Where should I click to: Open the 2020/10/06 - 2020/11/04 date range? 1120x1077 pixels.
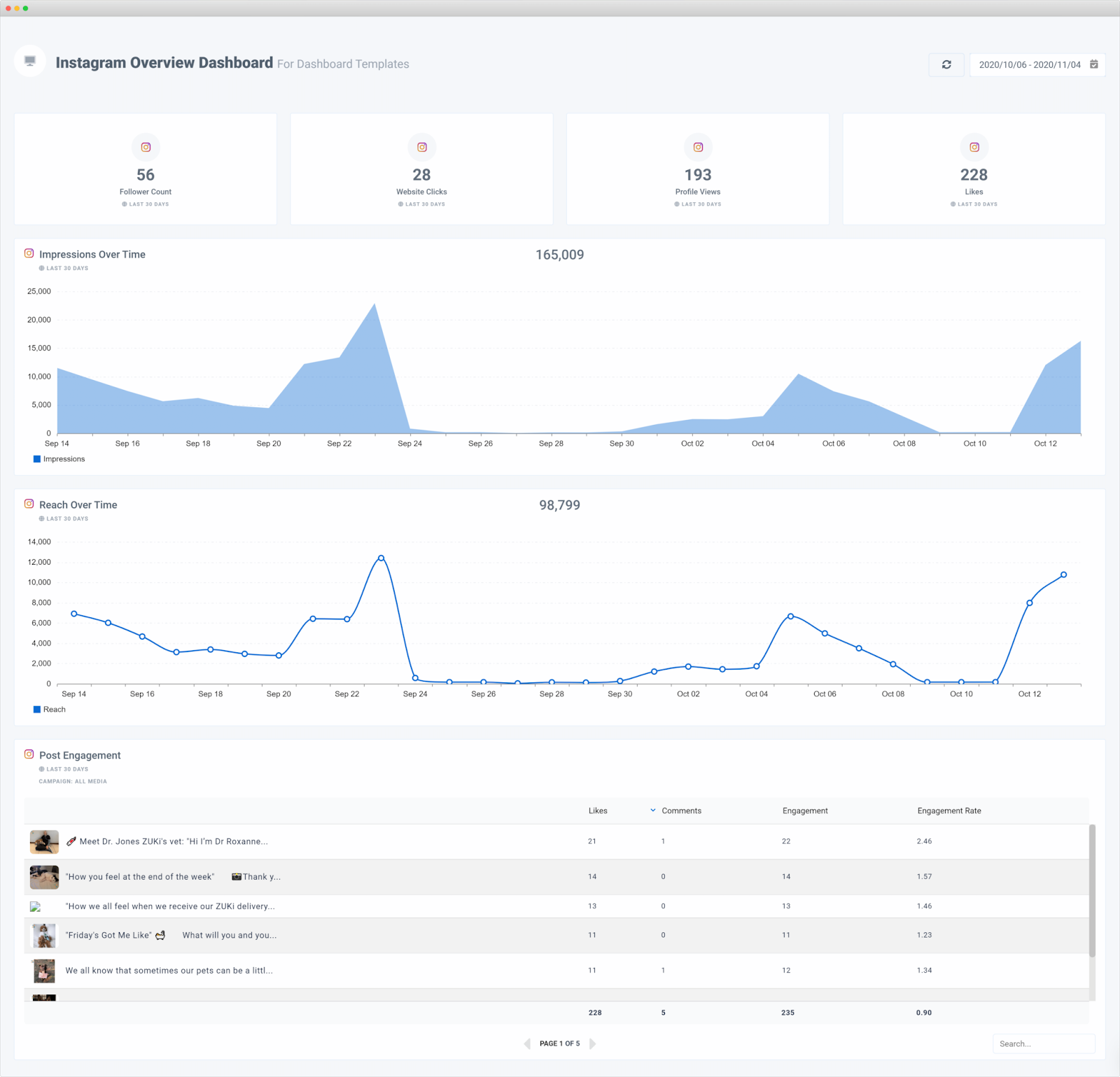pyautogui.click(x=1029, y=64)
